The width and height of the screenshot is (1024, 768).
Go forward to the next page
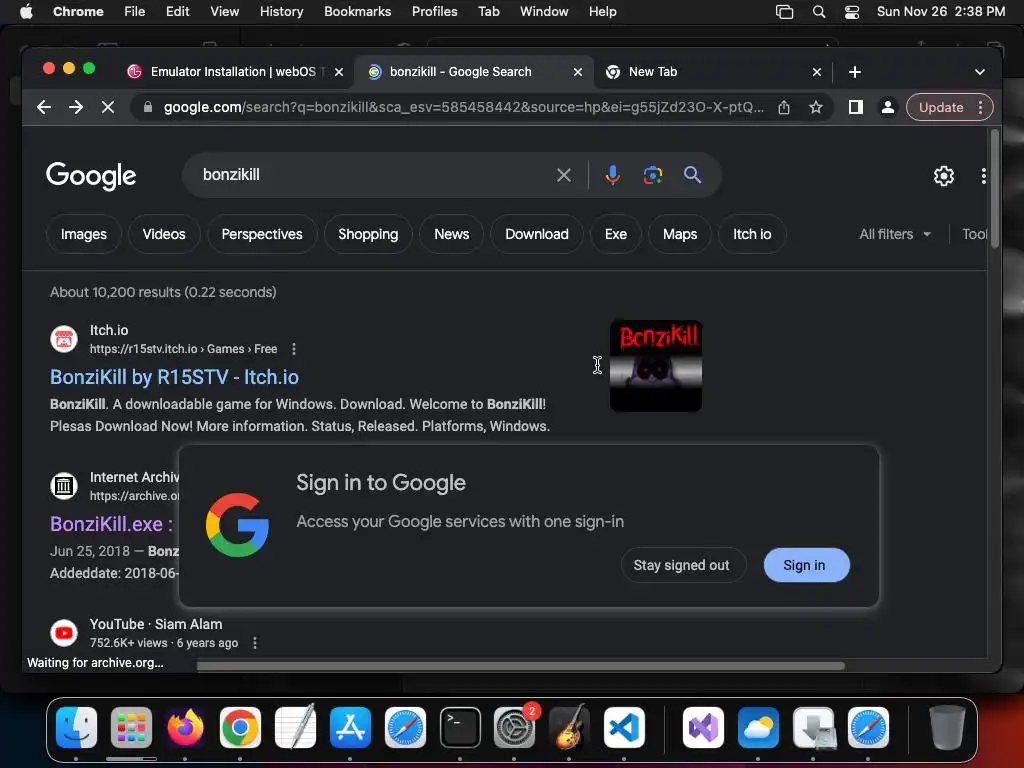tap(76, 107)
